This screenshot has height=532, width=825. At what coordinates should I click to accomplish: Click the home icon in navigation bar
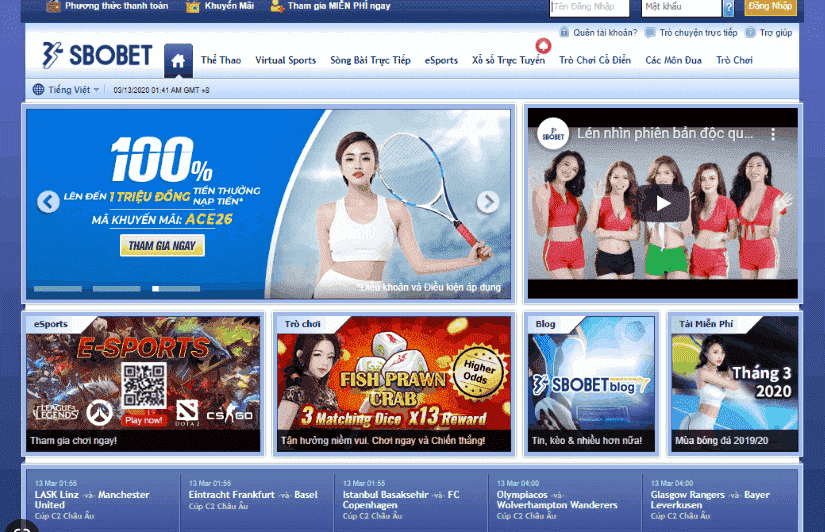[178, 61]
